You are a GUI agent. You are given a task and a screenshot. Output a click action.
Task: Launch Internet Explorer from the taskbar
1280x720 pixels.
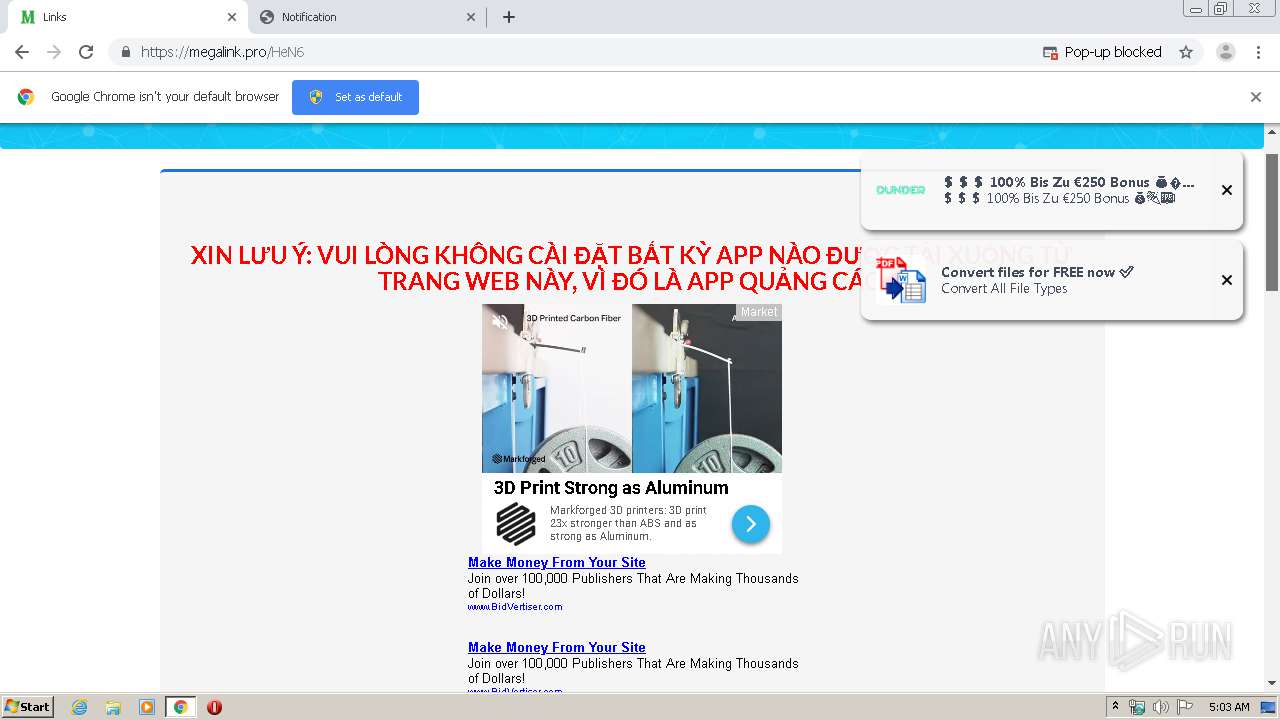(x=79, y=707)
